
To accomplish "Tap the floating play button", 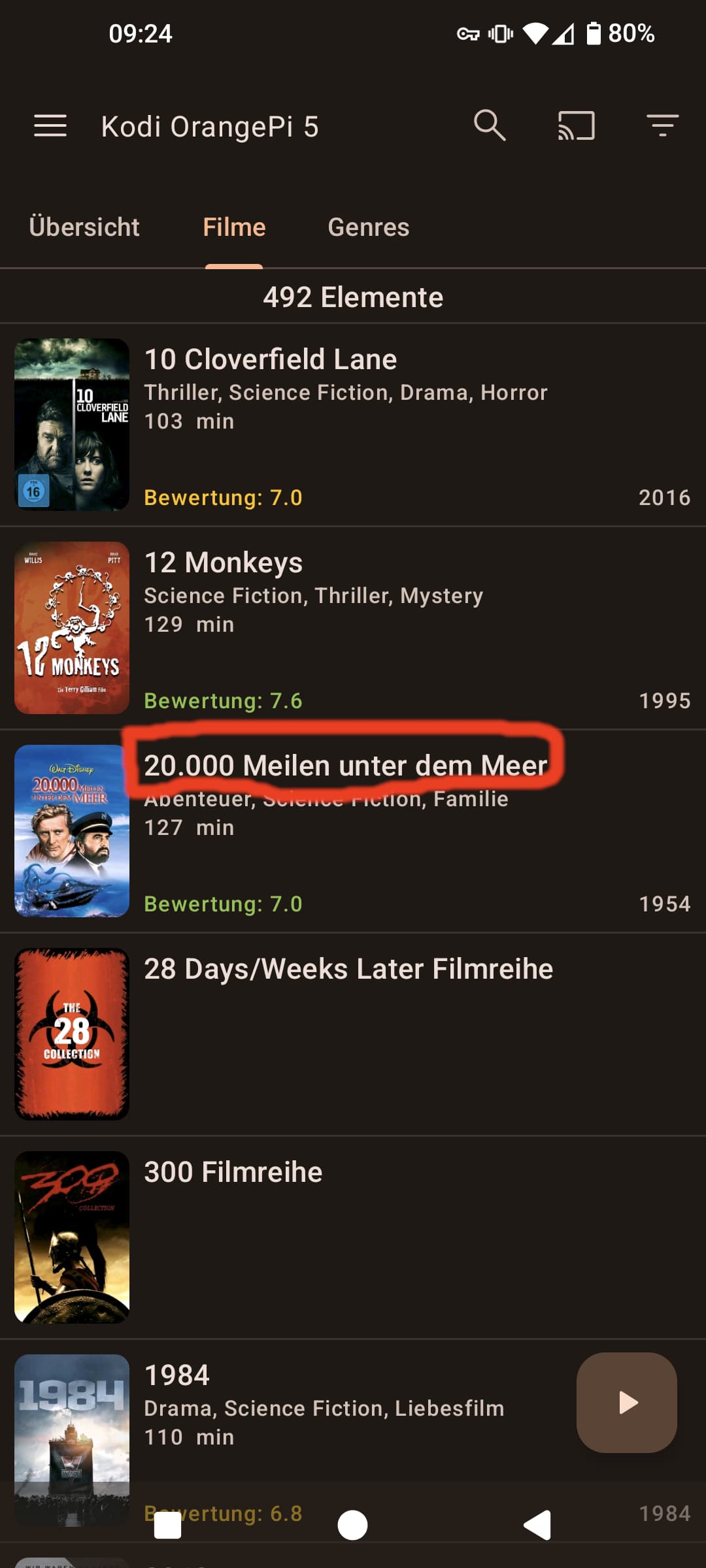I will tap(627, 1403).
